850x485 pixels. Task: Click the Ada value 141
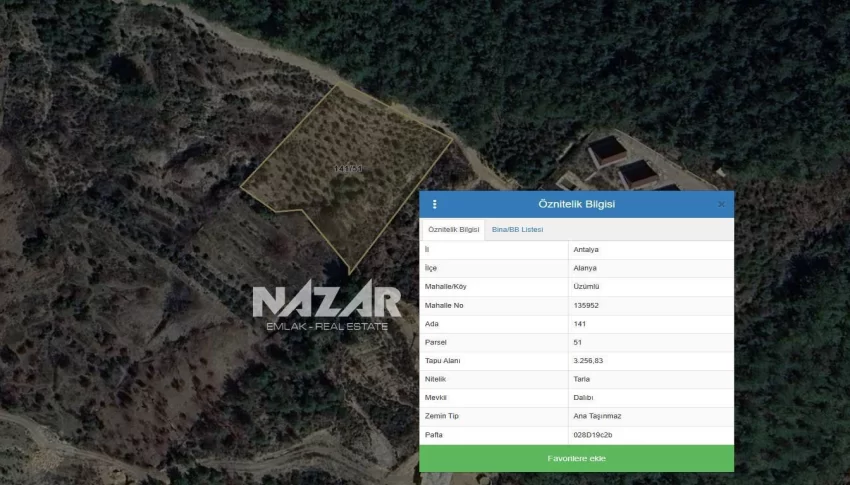click(x=580, y=323)
